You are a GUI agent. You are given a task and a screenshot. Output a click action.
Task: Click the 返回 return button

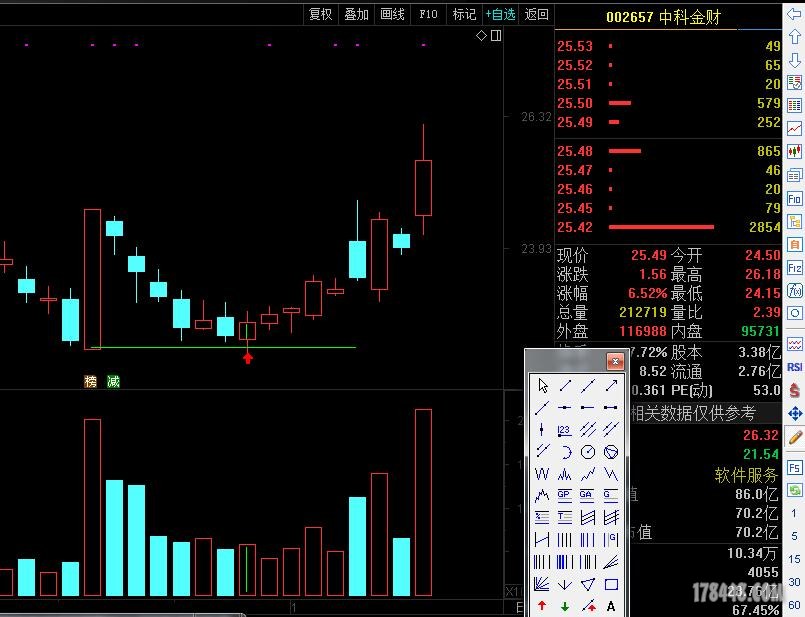(x=536, y=14)
